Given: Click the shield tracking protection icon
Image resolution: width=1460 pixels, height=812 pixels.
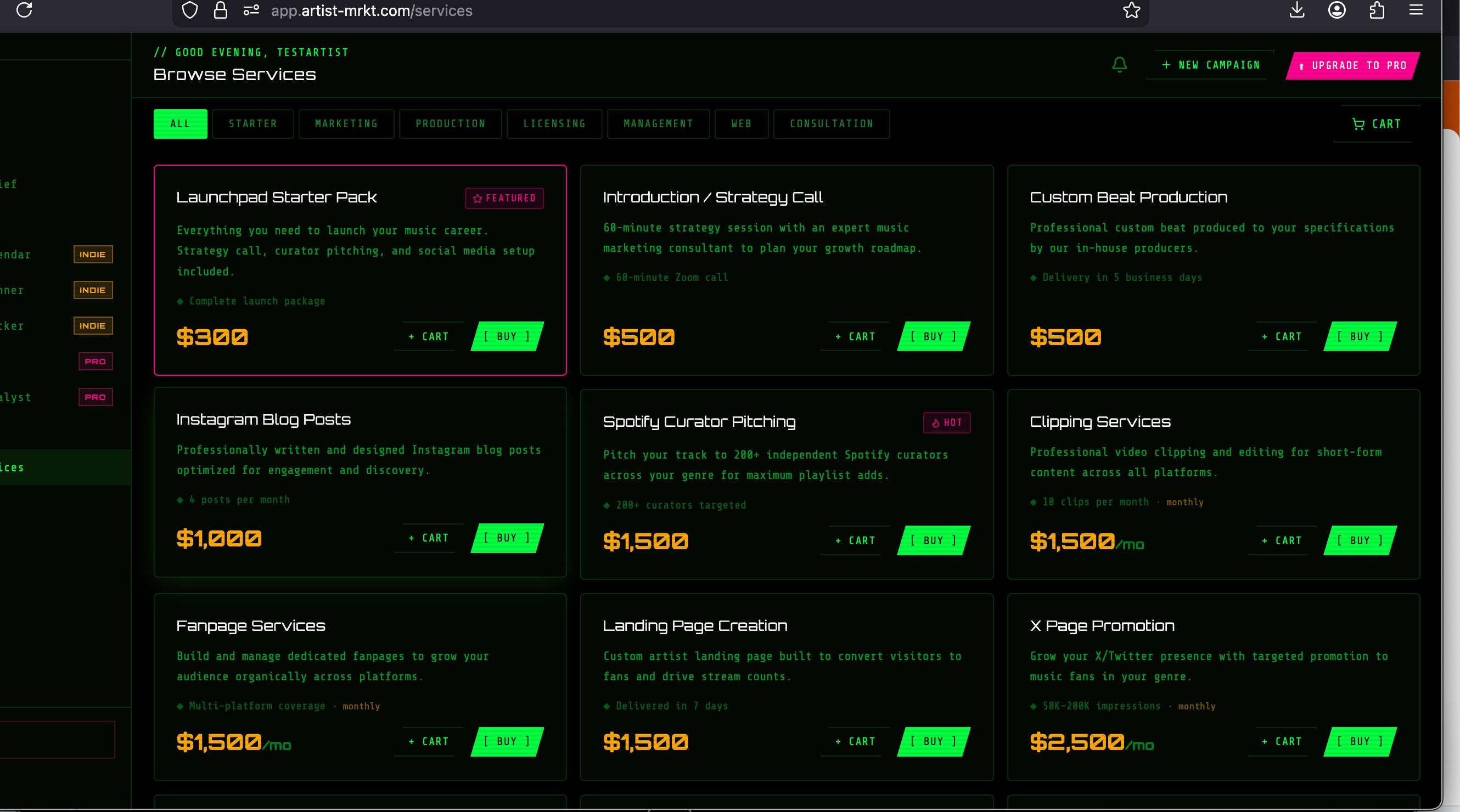Looking at the screenshot, I should (x=190, y=10).
